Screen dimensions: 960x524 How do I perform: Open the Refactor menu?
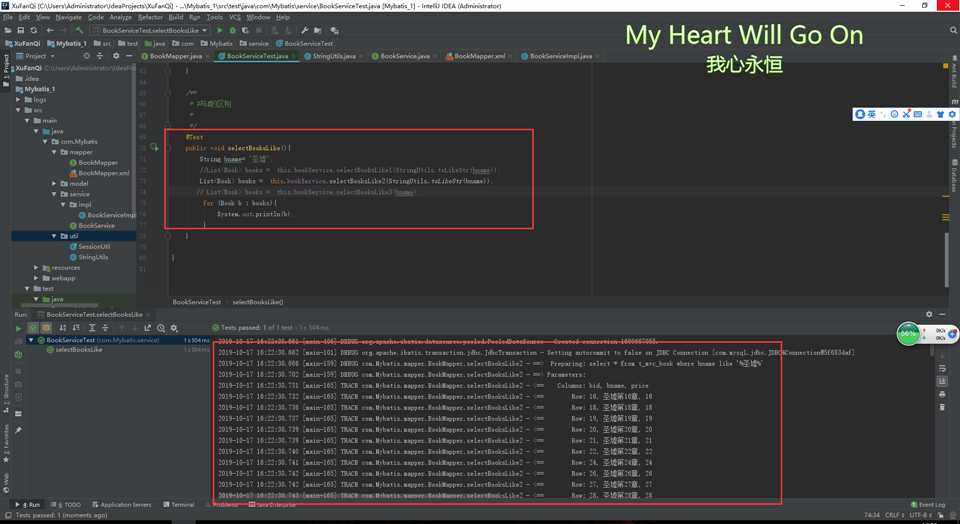(150, 17)
